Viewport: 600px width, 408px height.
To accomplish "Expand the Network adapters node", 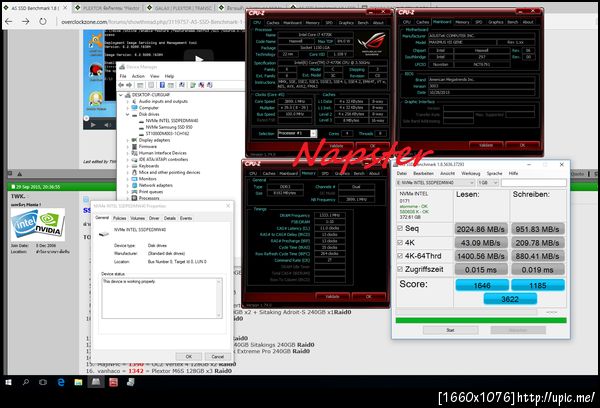I will pos(127,185).
